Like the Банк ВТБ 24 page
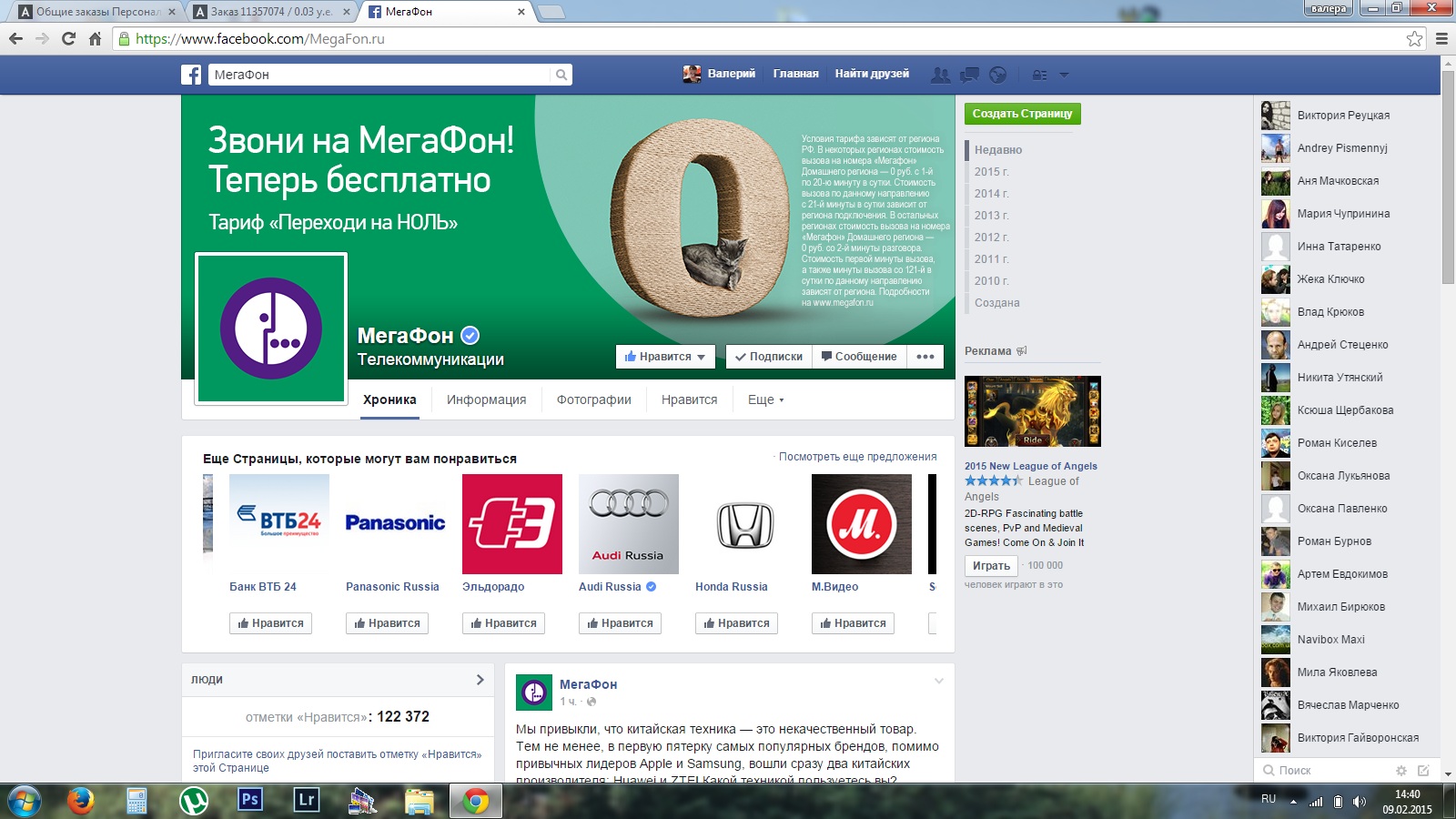The height and width of the screenshot is (819, 1456). (270, 623)
